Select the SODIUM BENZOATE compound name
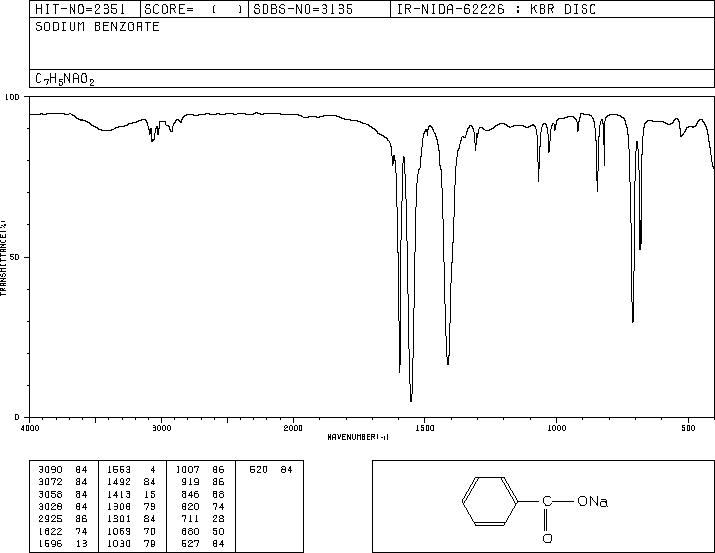The image size is (715, 553). (x=97, y=26)
